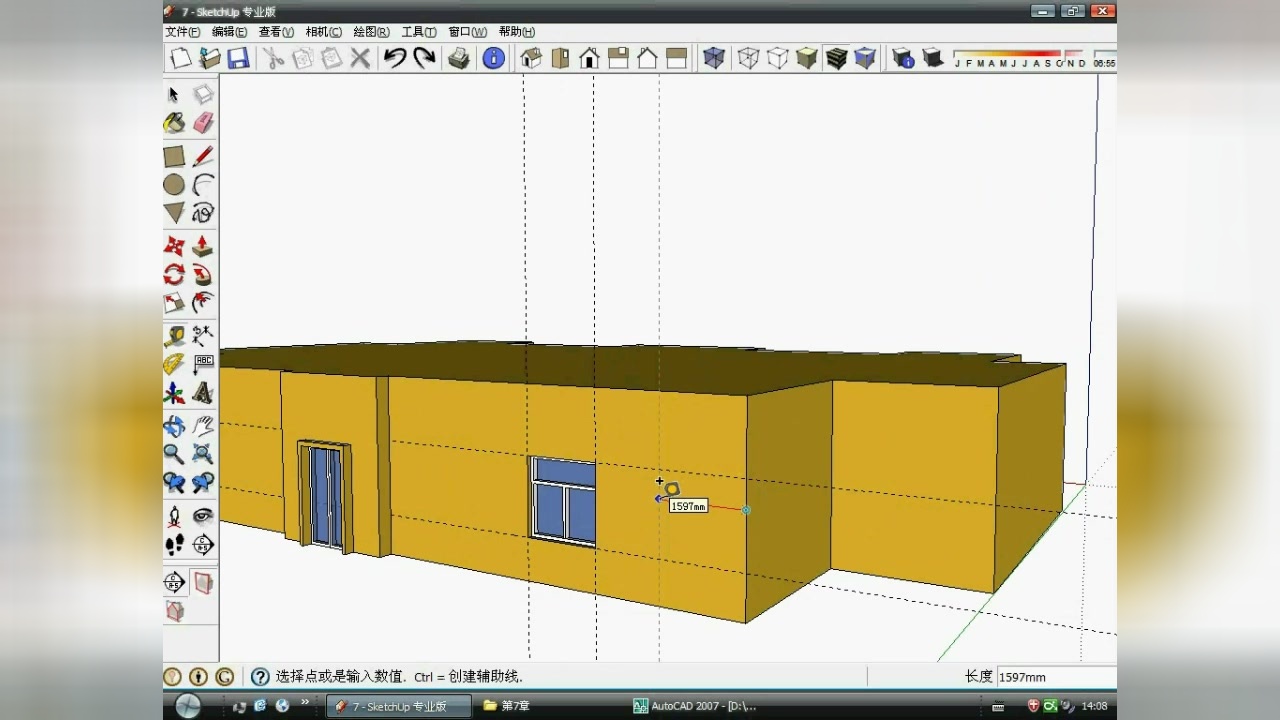This screenshot has width=1280, height=720.
Task: Switch to Front view
Action: click(x=589, y=58)
